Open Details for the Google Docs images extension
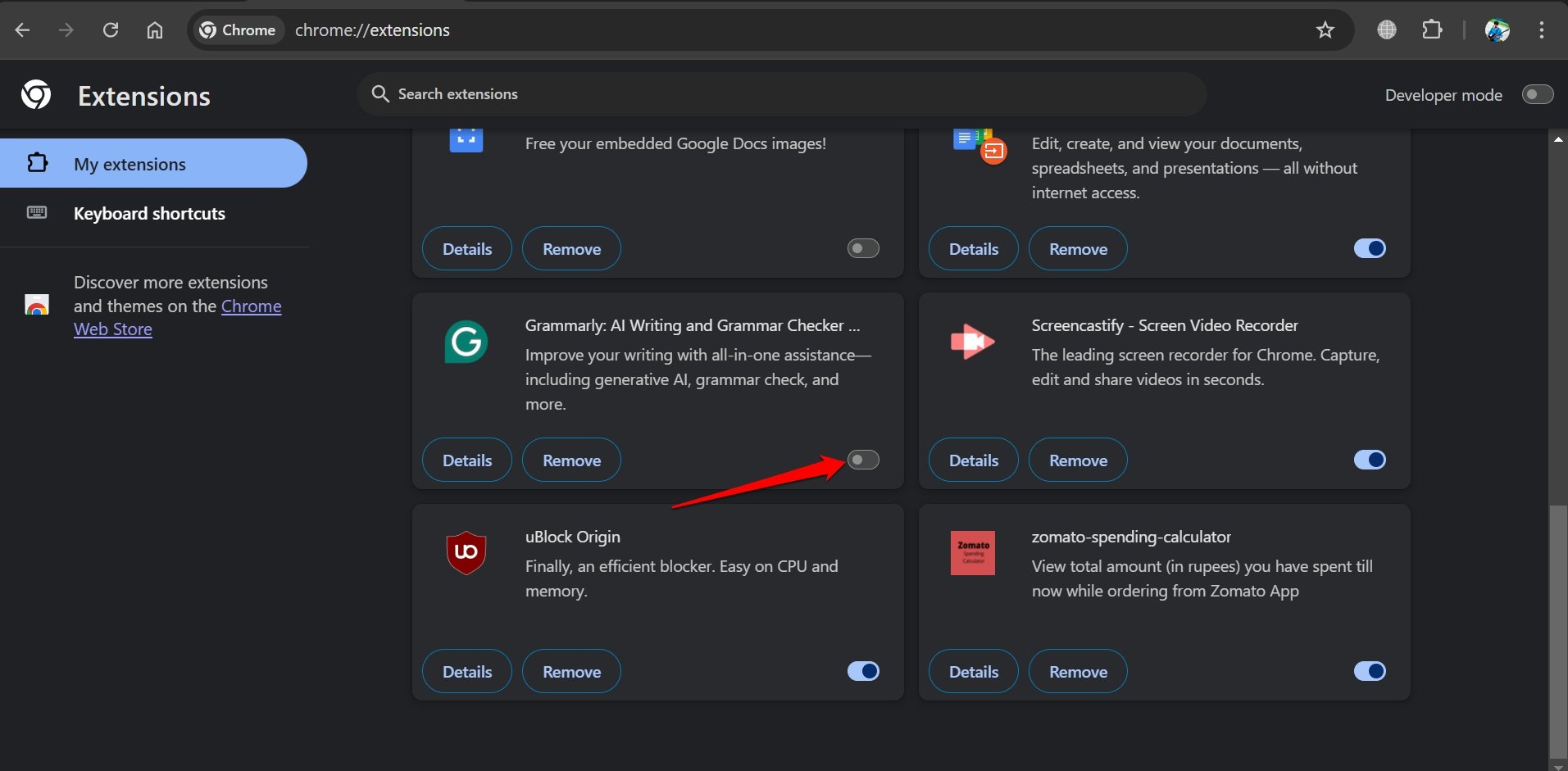1568x771 pixels. point(467,249)
